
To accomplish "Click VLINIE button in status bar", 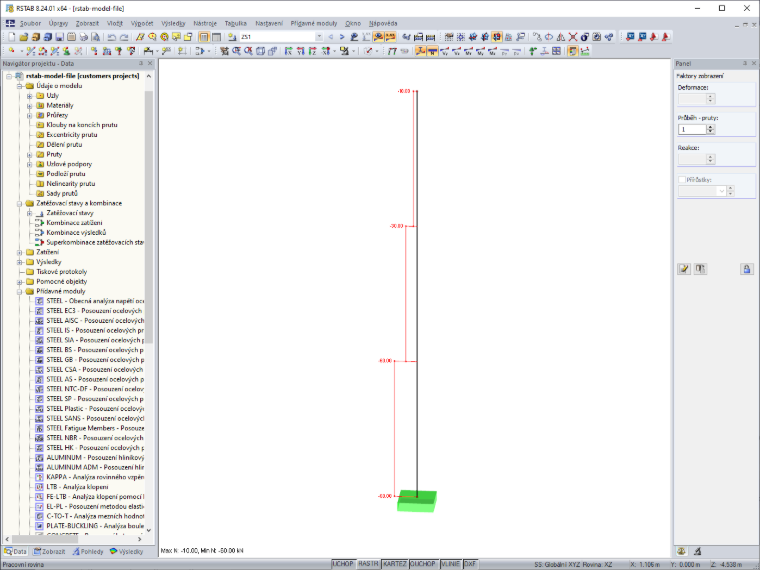I will [x=450, y=564].
